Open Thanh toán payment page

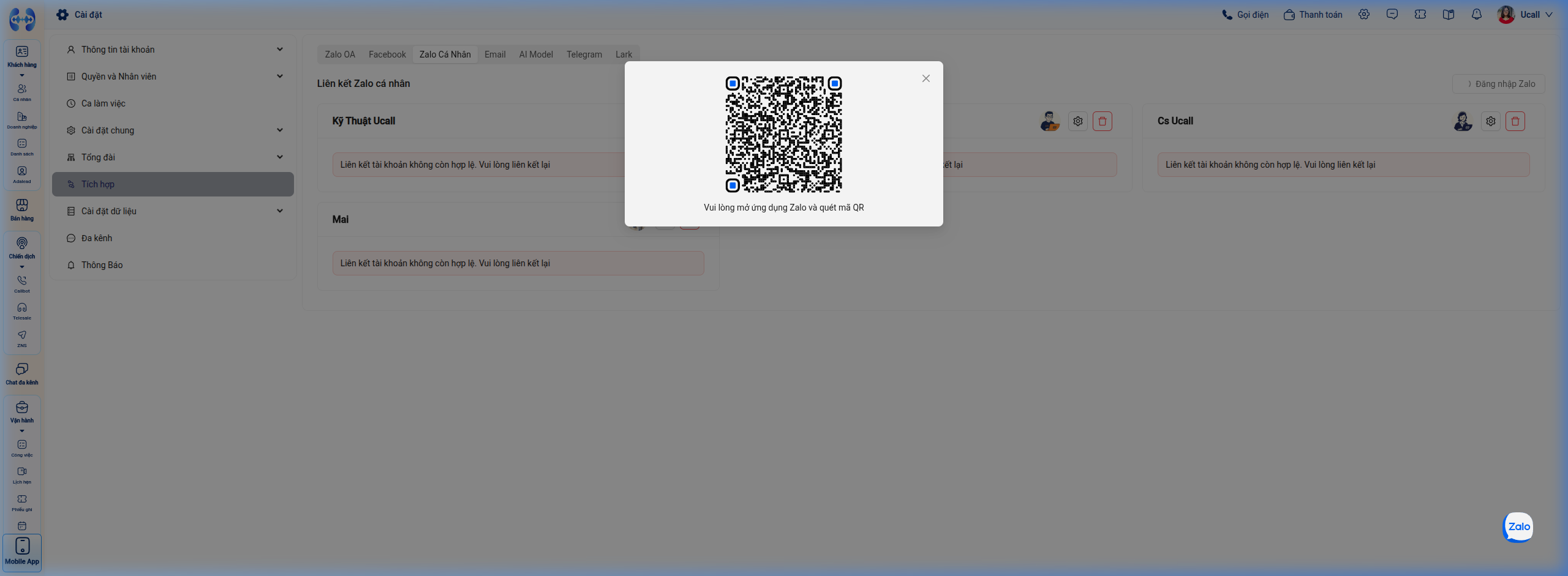1313,15
